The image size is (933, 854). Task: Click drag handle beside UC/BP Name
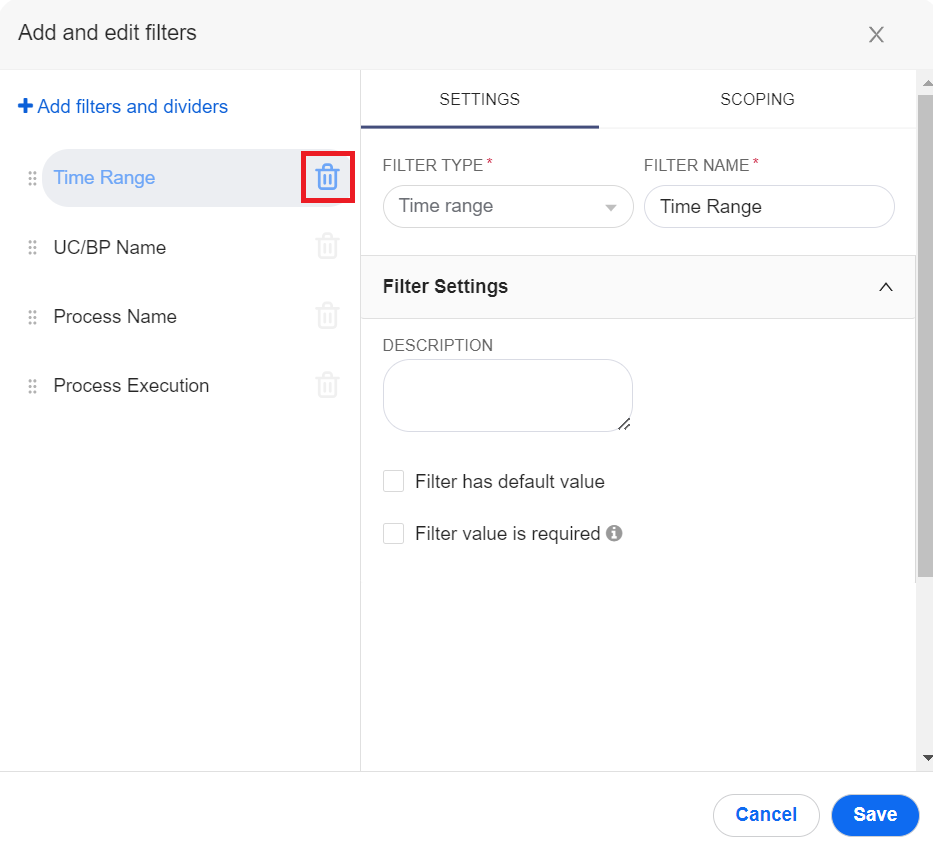[32, 248]
